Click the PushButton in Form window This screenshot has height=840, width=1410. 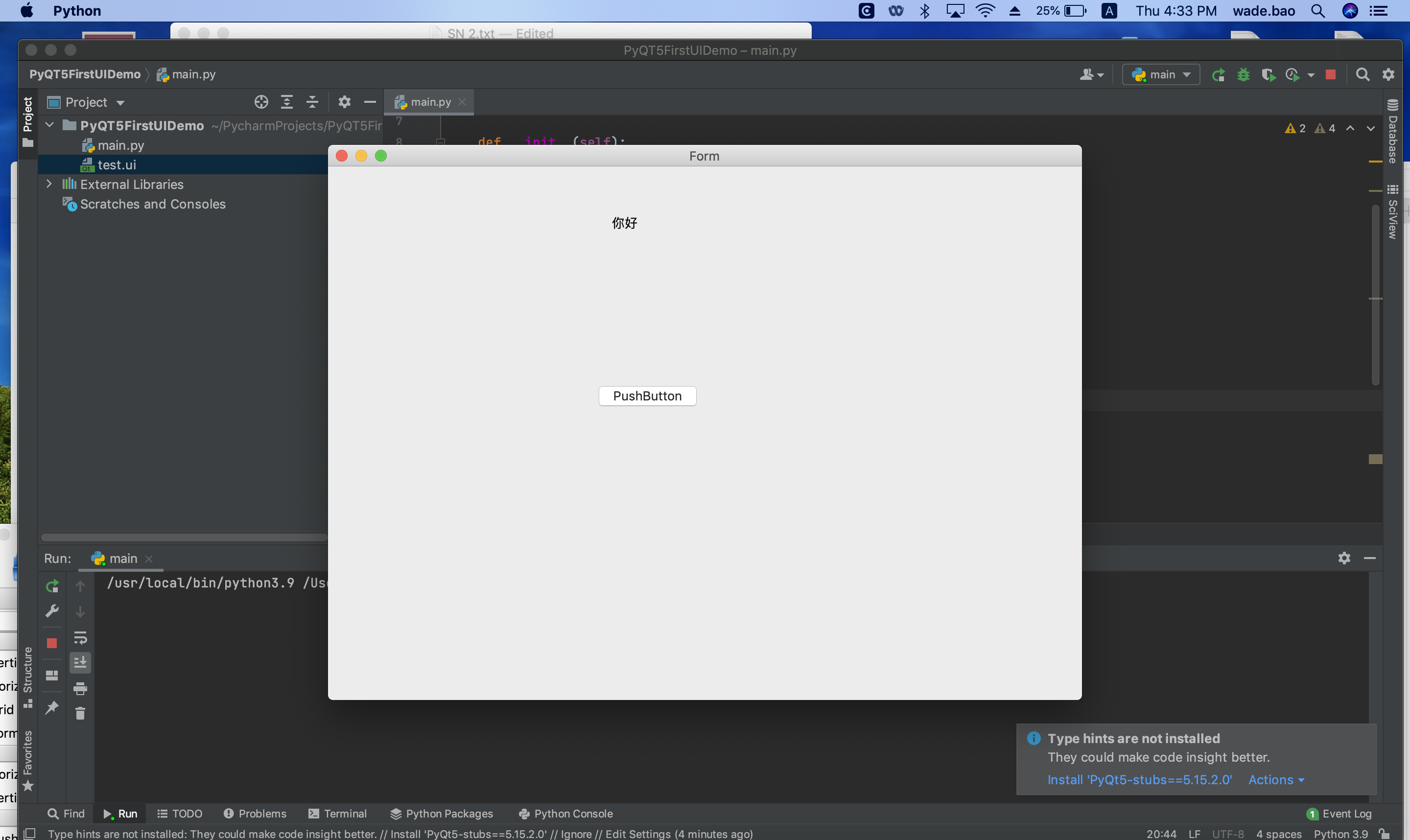647,396
